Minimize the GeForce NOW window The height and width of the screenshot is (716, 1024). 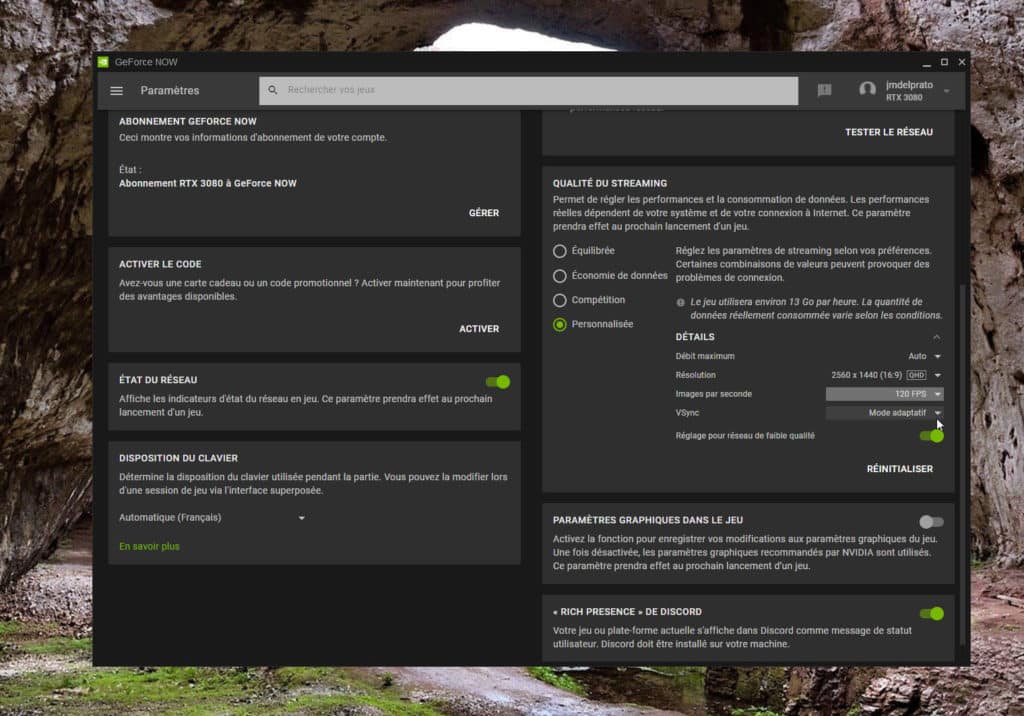[926, 63]
